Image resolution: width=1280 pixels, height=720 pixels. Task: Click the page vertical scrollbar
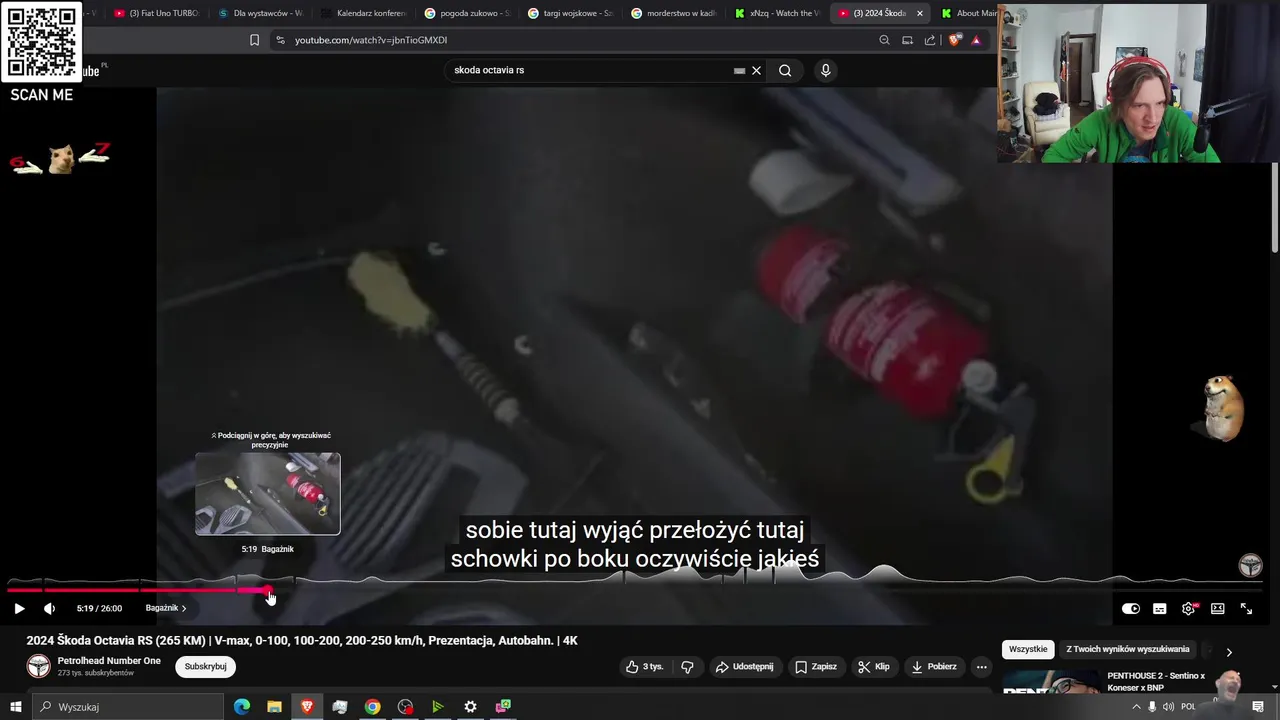coord(1274,207)
